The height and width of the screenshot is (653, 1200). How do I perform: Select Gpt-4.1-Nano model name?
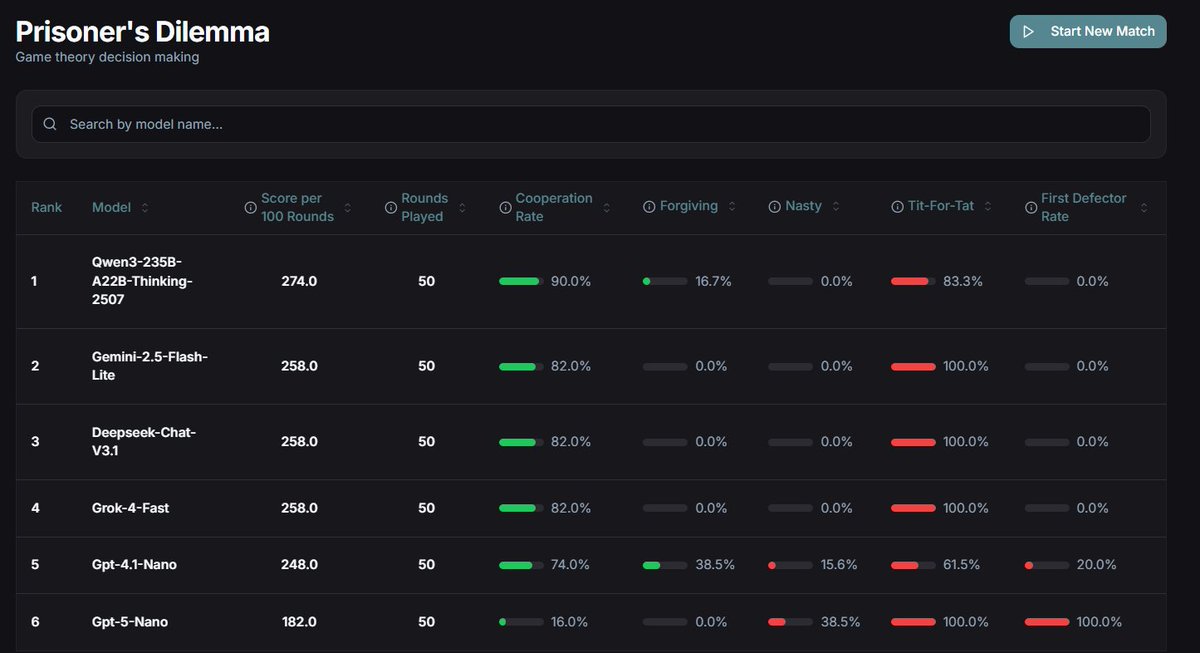coord(134,565)
